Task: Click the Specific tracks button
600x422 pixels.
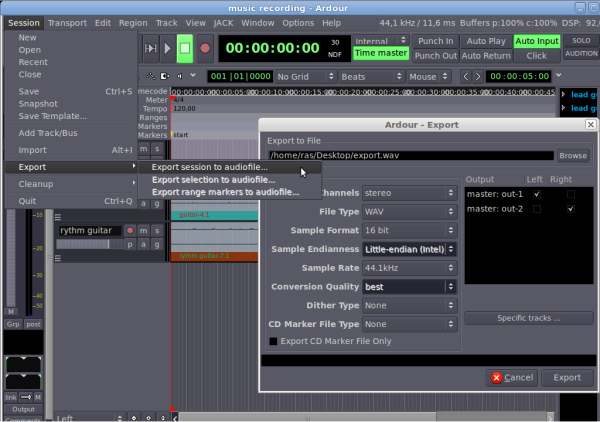Action: point(529,318)
